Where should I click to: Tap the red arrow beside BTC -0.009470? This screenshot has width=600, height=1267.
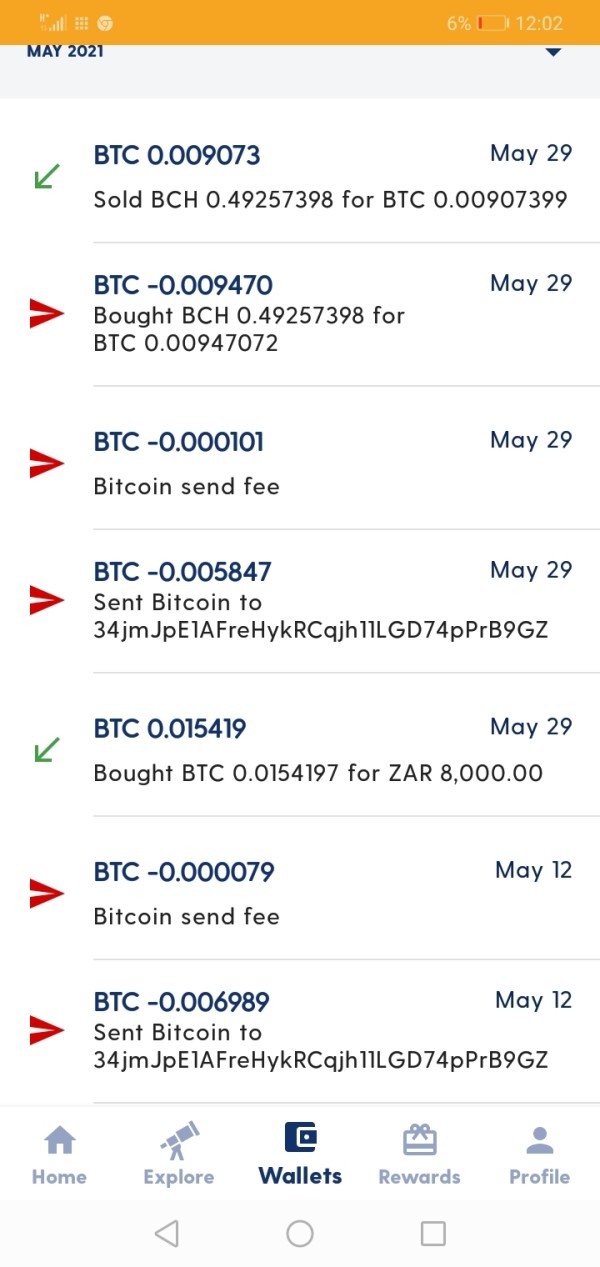coord(46,314)
